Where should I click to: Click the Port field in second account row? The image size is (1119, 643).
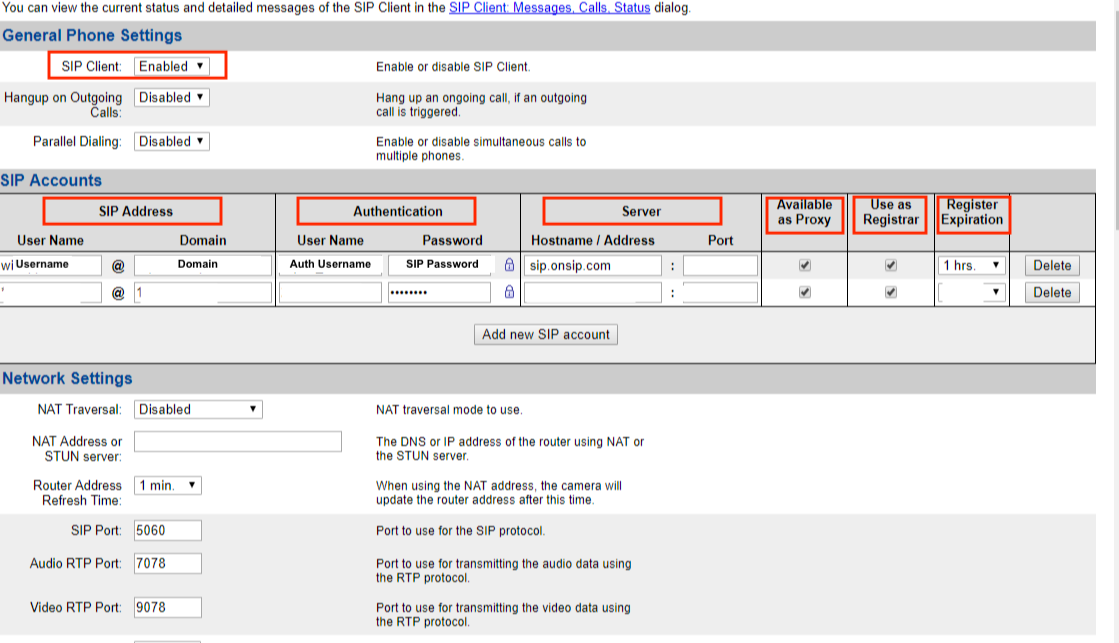coord(720,293)
